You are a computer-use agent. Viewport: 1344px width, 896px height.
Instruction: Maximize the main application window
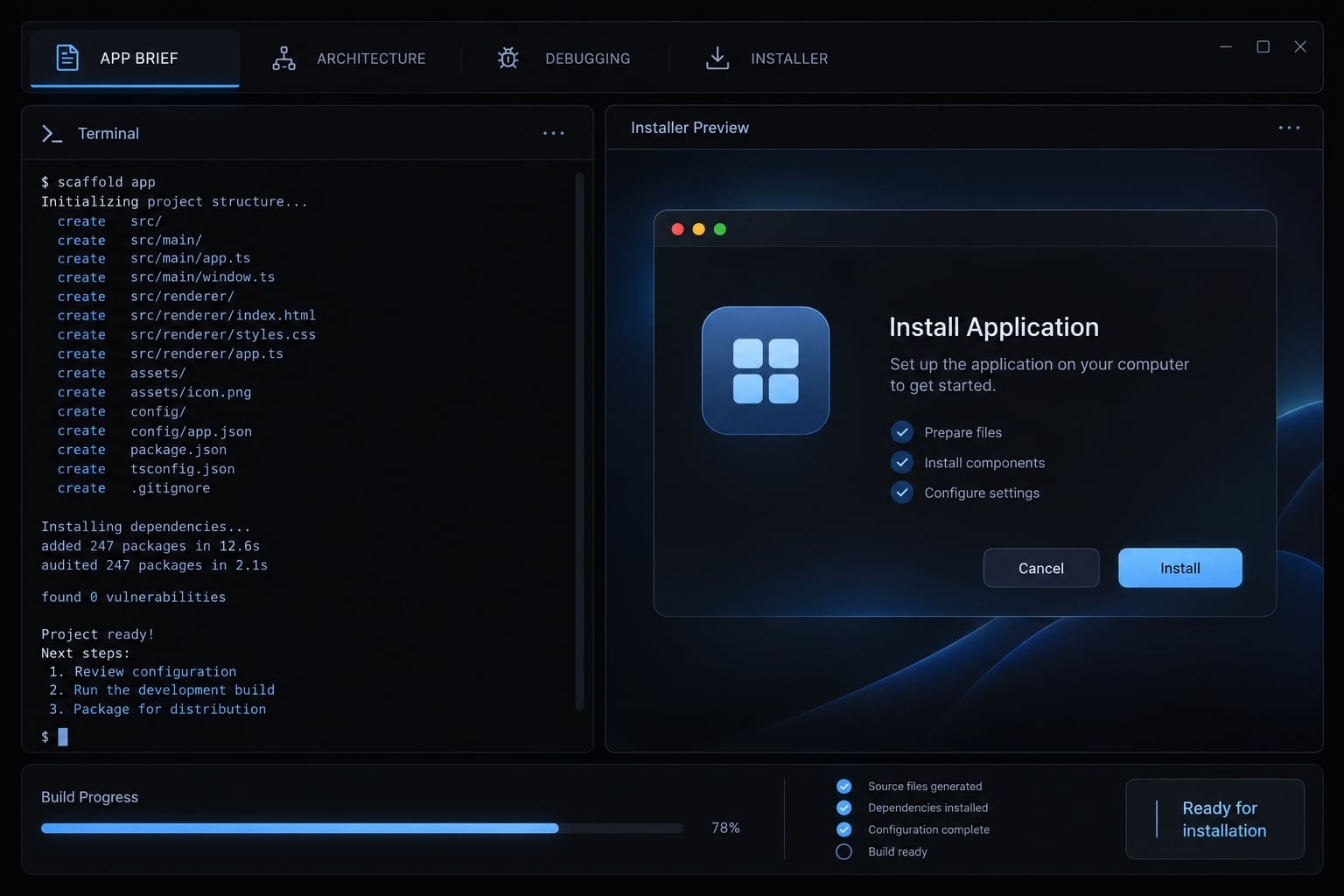pos(1263,46)
